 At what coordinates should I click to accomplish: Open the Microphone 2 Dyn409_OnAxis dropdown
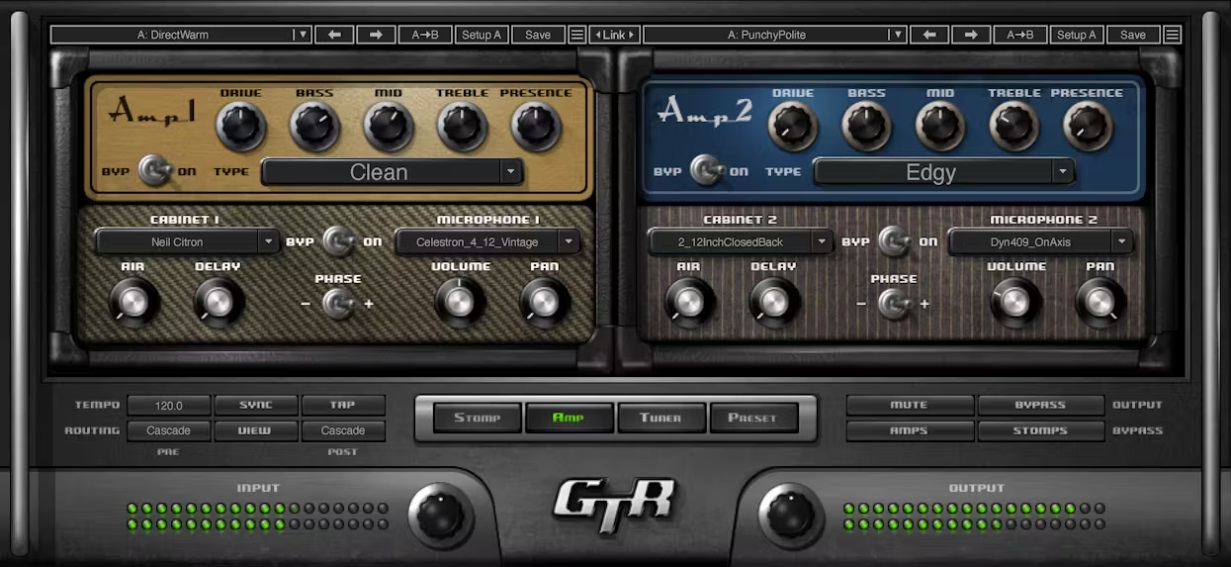point(1040,241)
